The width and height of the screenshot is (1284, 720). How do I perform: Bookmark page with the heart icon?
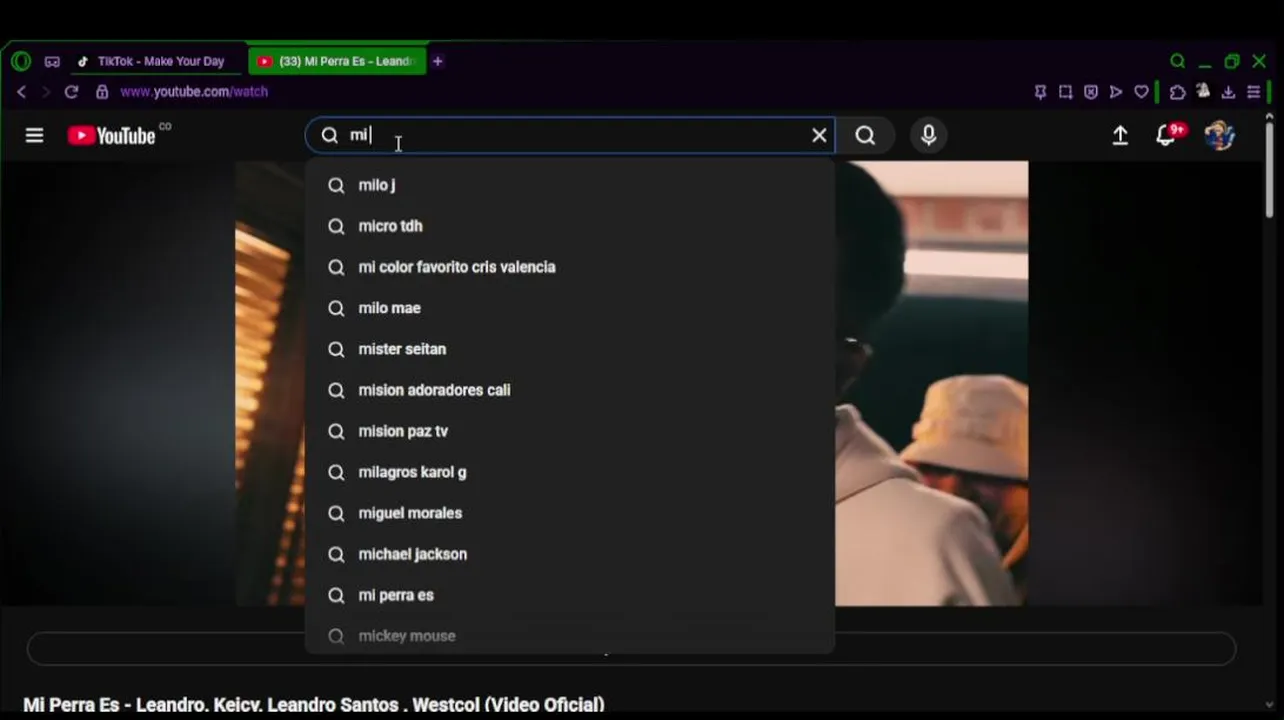pos(1141,92)
